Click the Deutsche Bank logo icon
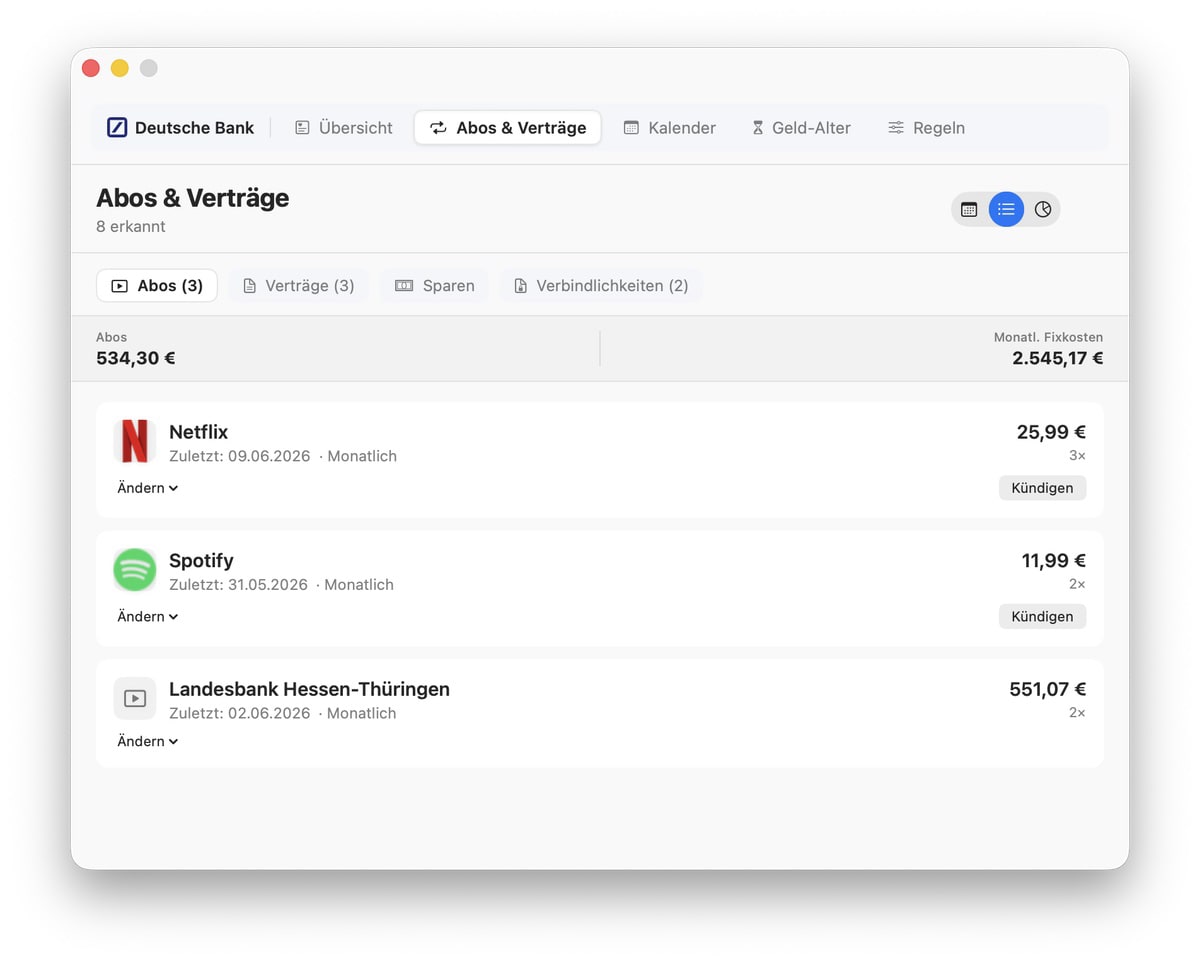This screenshot has width=1200, height=963. coord(117,128)
